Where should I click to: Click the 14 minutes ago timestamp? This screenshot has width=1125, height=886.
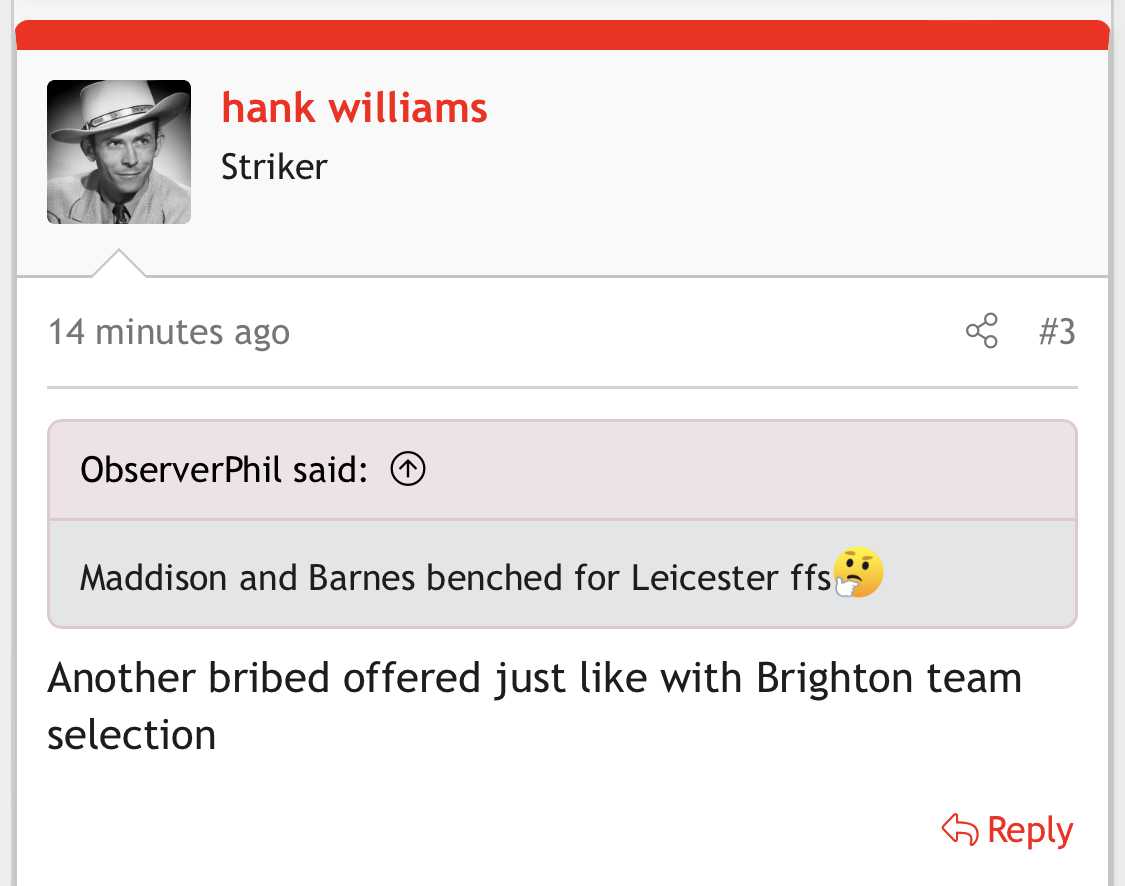click(x=169, y=333)
